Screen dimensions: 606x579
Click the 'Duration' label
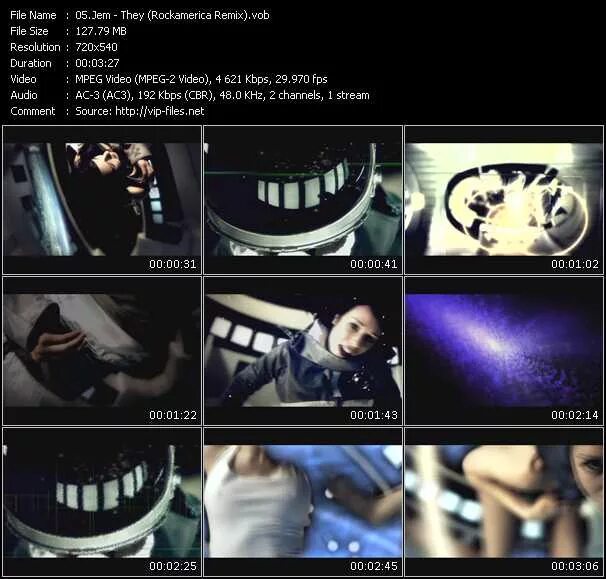(x=31, y=63)
